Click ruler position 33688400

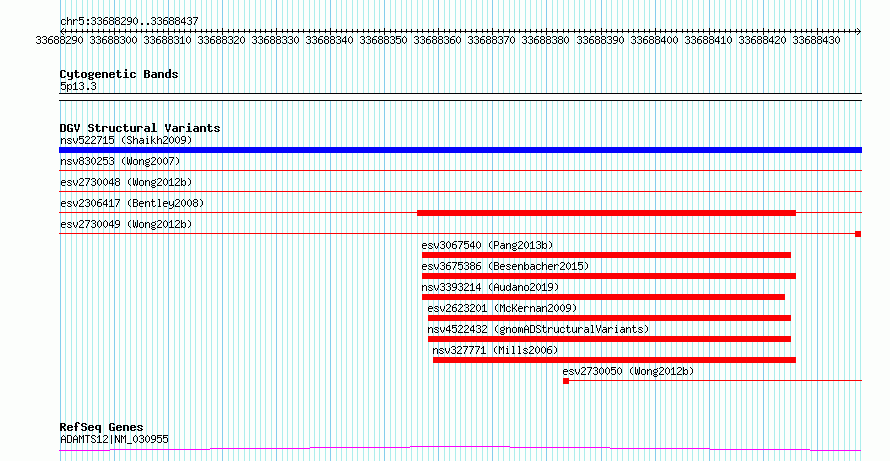pyautogui.click(x=654, y=41)
